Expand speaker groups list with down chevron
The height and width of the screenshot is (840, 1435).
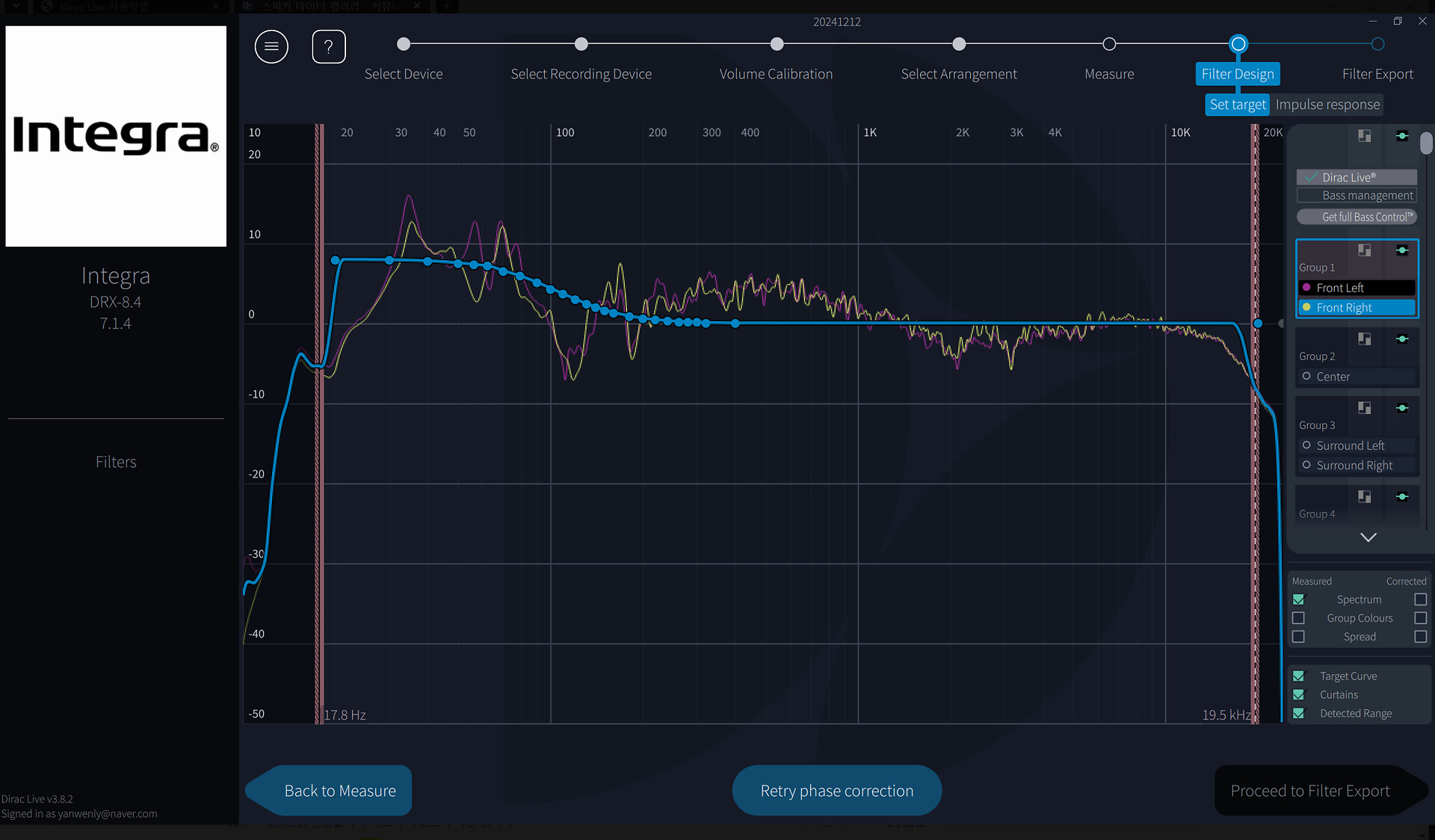pyautogui.click(x=1368, y=537)
